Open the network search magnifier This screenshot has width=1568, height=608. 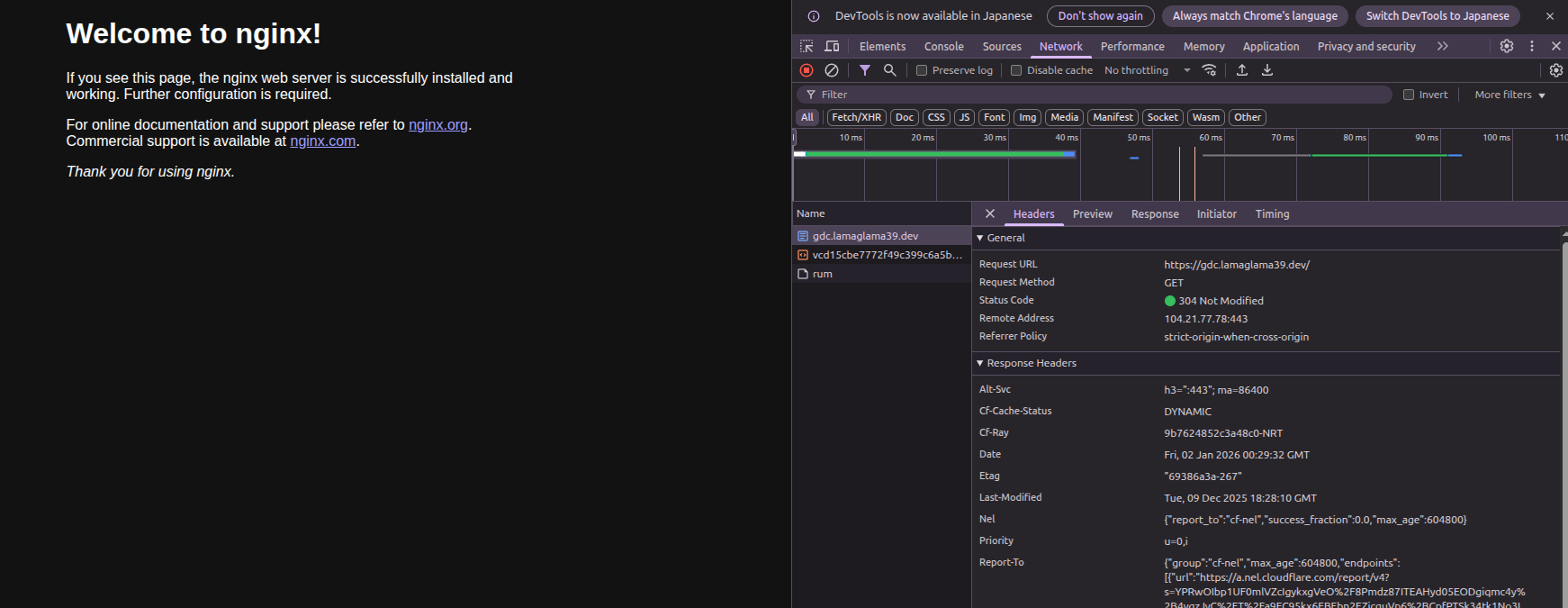tap(889, 70)
